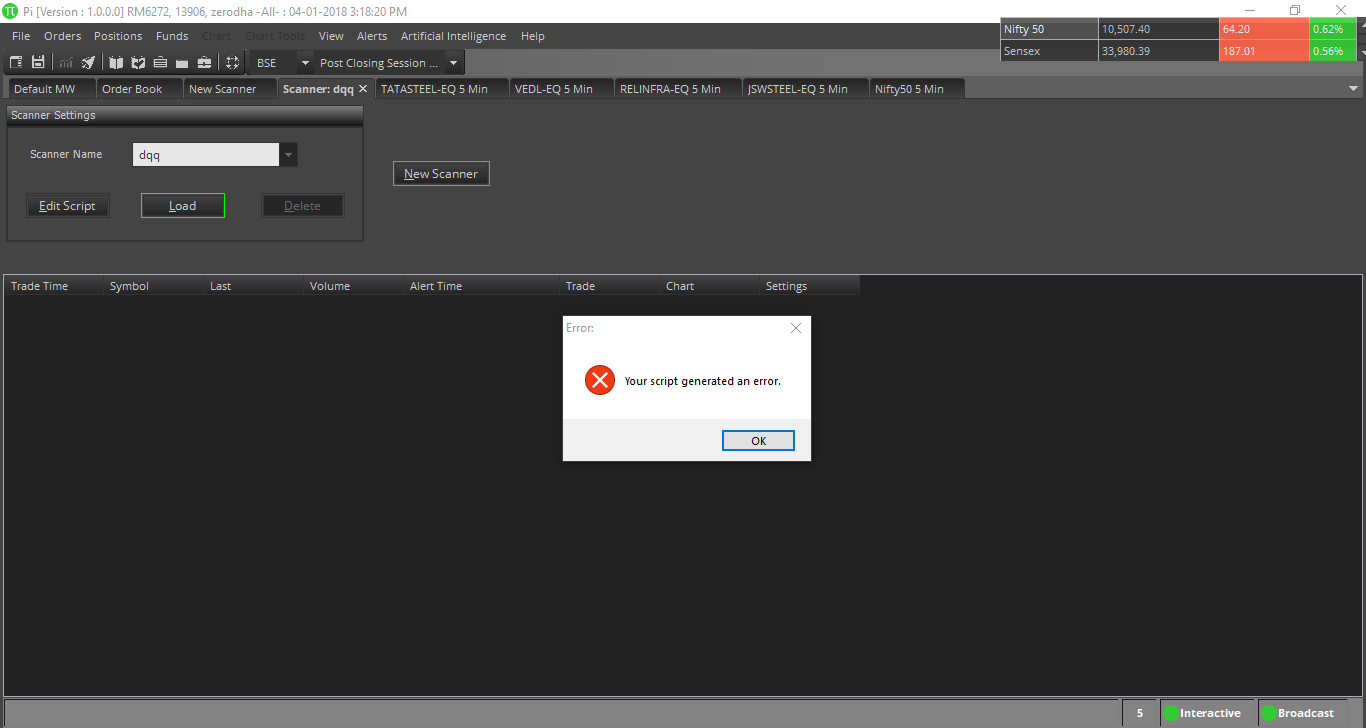This screenshot has width=1366, height=728.
Task: Click the Alert Time column header
Action: click(x=482, y=286)
